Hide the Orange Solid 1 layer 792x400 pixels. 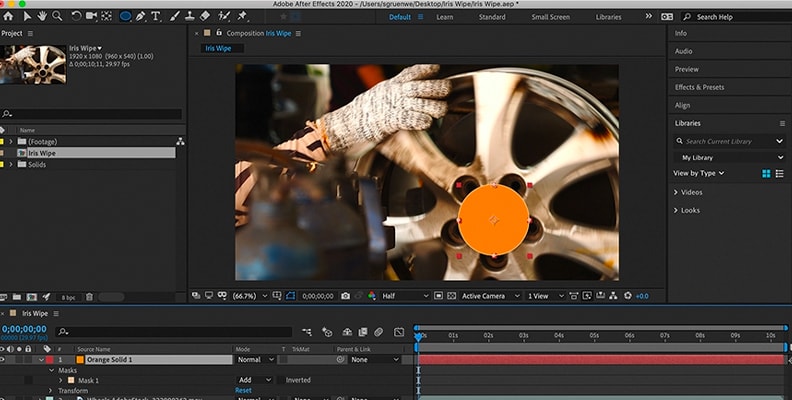click(4, 359)
